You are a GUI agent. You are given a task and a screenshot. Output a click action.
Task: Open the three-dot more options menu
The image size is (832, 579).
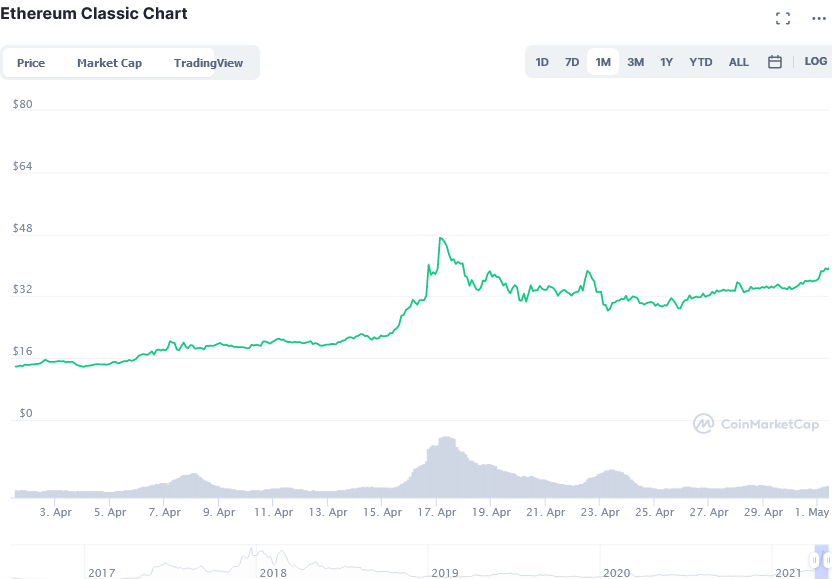click(819, 19)
